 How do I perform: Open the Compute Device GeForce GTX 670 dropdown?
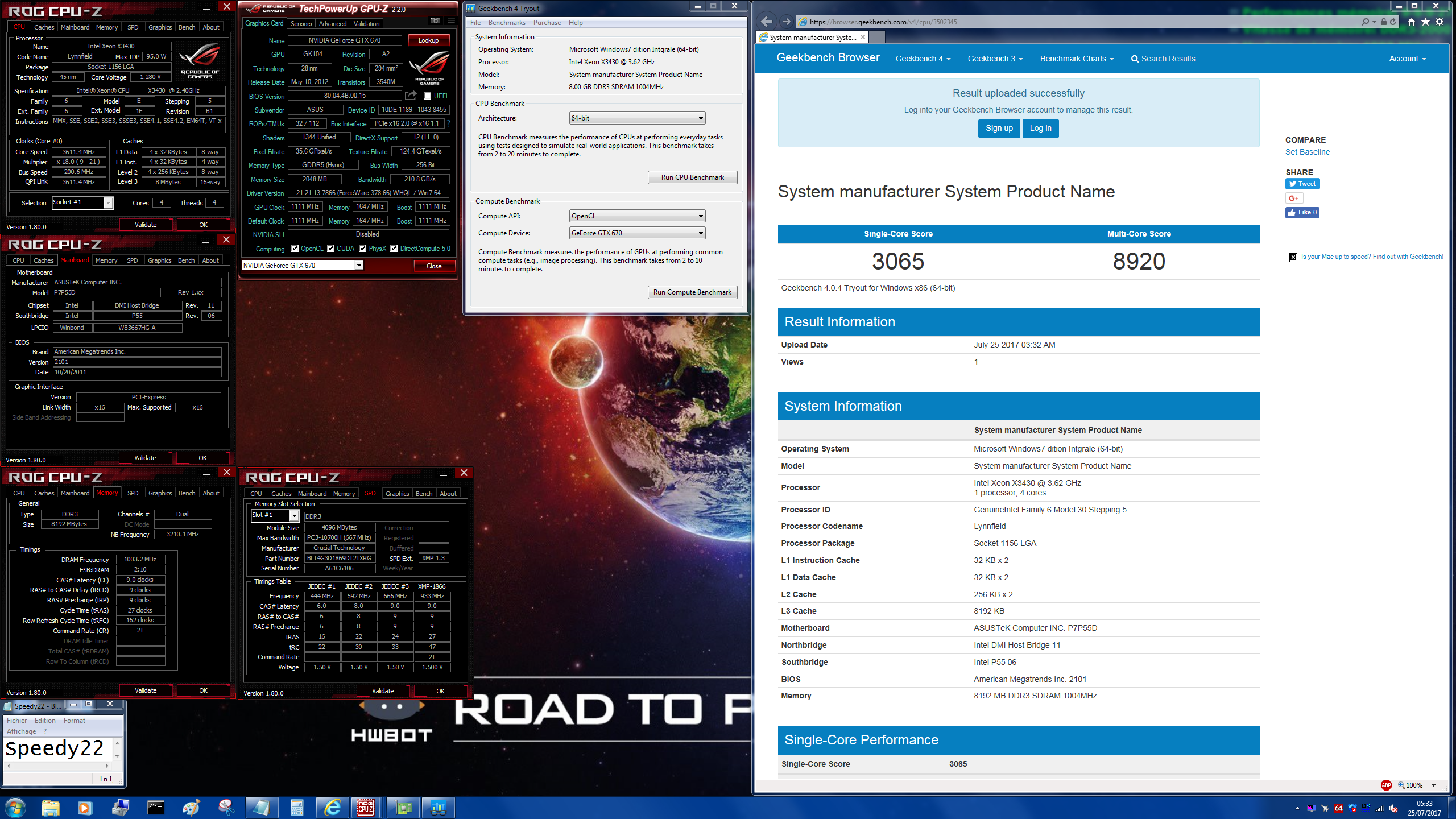(637, 233)
